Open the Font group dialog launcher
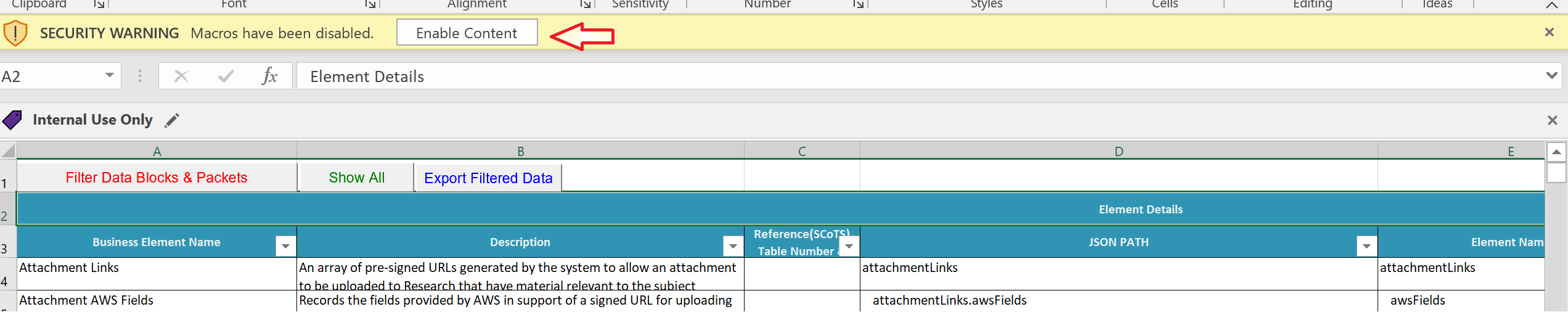This screenshot has height=317, width=1568. pyautogui.click(x=370, y=4)
